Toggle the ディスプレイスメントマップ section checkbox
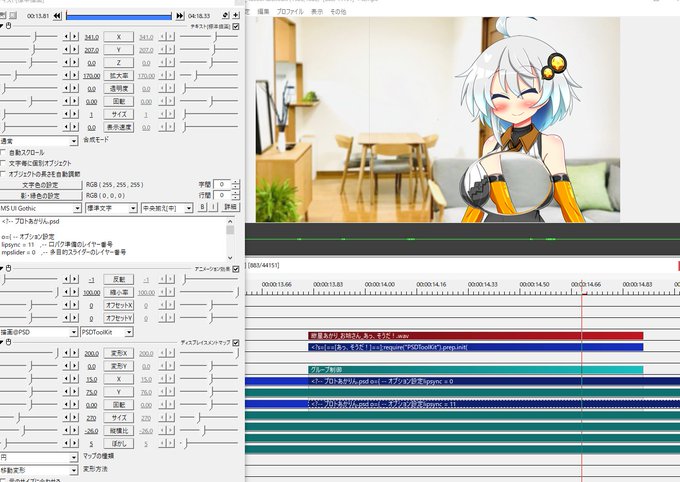Image resolution: width=680 pixels, height=482 pixels. click(x=236, y=343)
